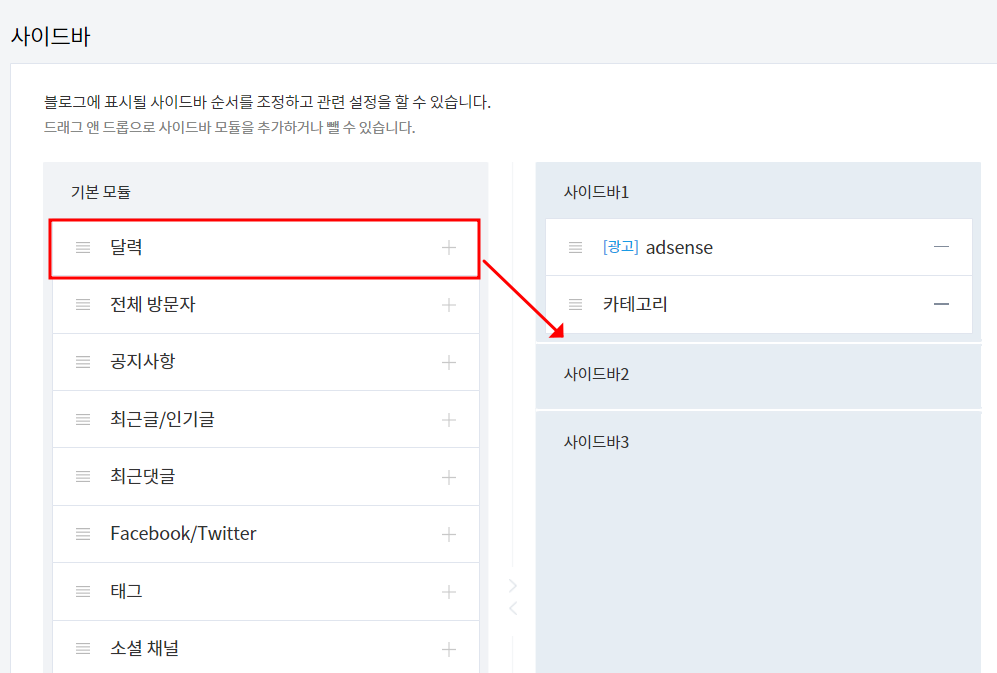Click the left chevron between the panels

click(512, 607)
